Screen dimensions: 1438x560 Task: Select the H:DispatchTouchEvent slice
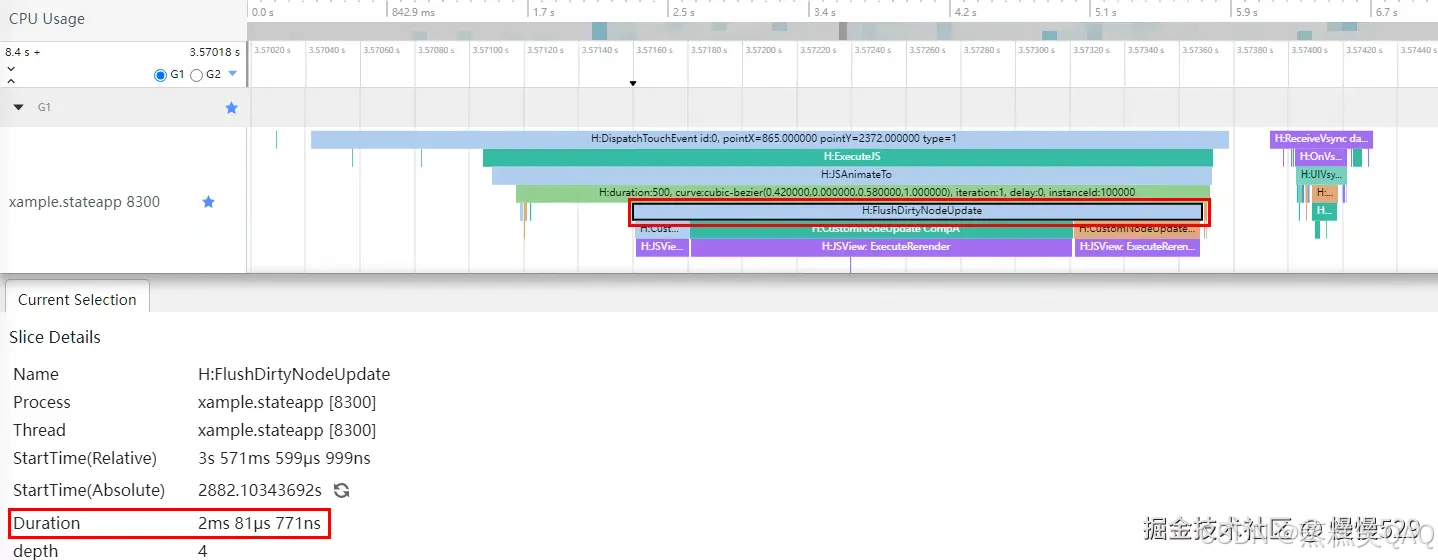point(769,139)
